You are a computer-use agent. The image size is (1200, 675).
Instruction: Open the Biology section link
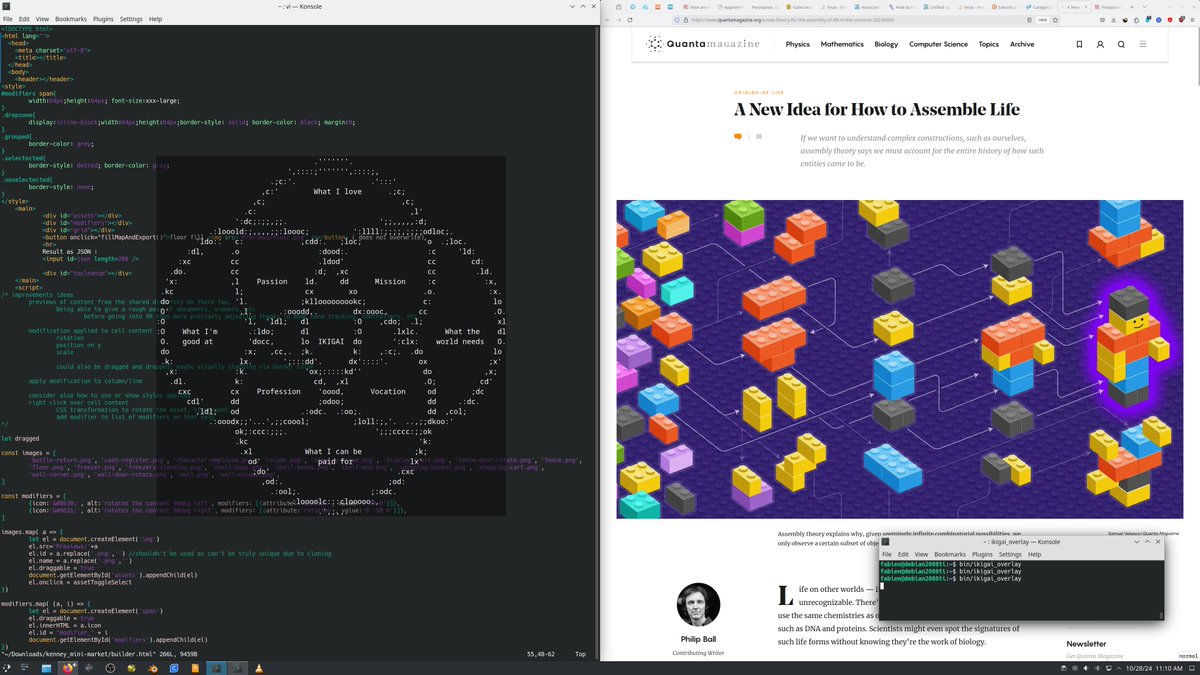pyautogui.click(x=886, y=44)
